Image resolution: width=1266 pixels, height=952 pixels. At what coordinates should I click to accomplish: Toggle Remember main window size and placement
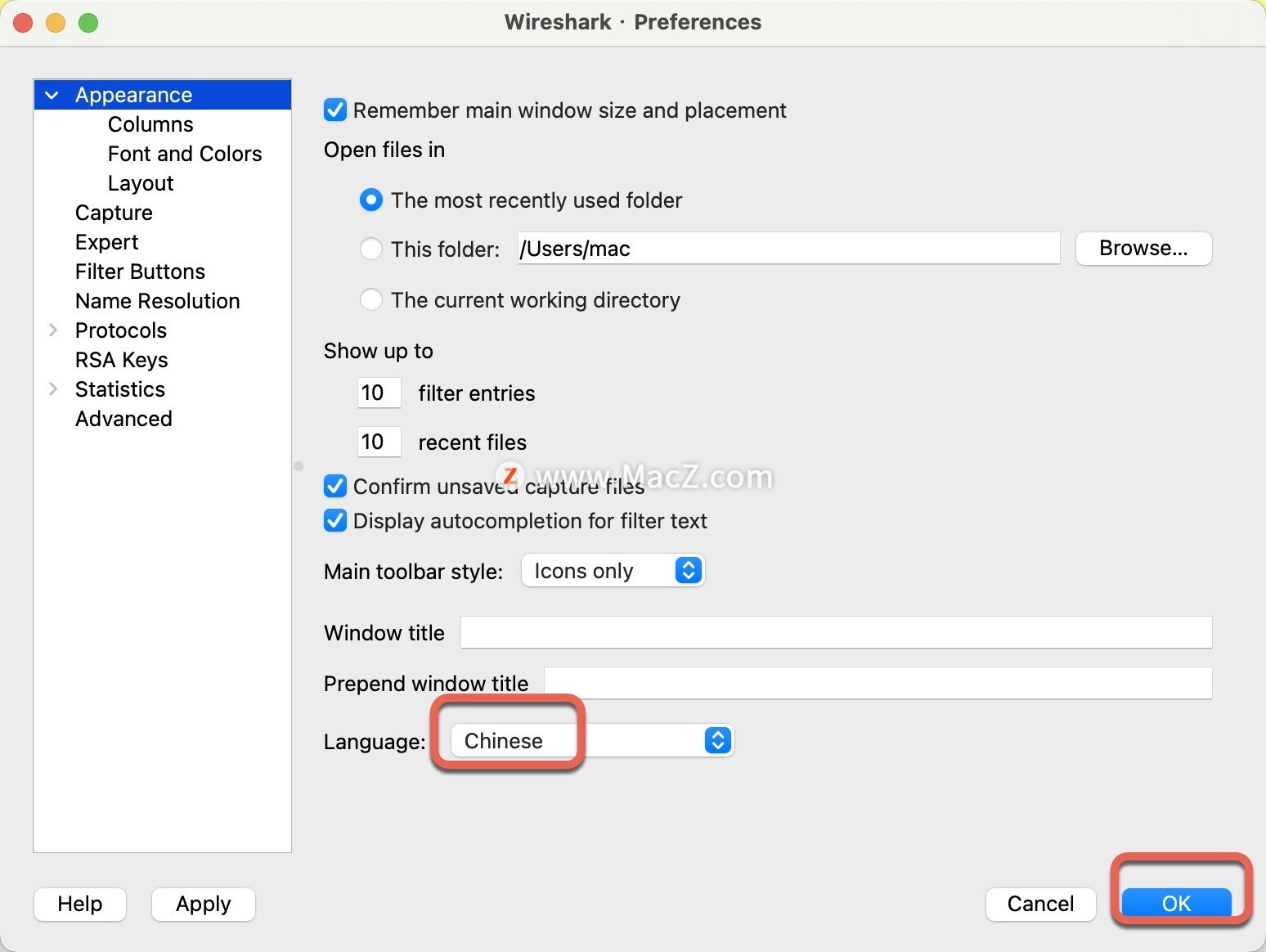click(x=335, y=110)
